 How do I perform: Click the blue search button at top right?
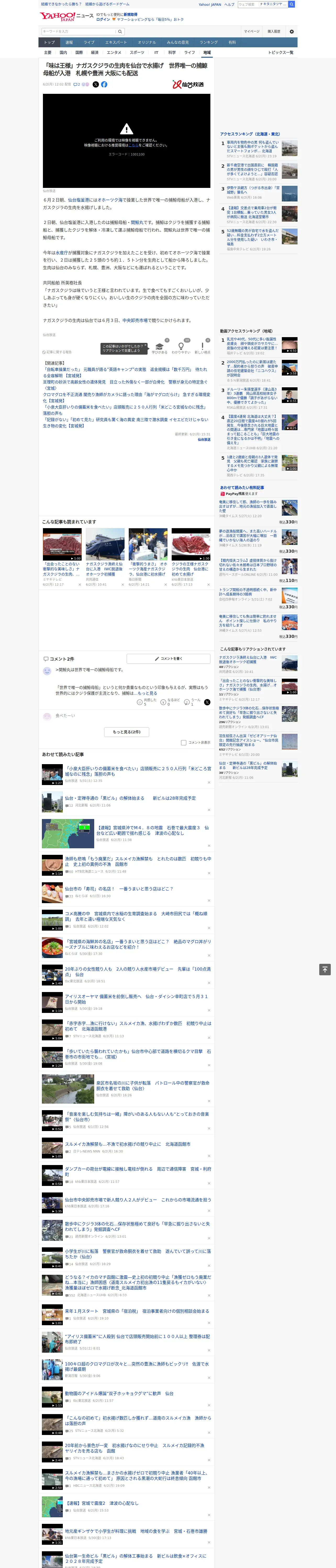(292, 4)
